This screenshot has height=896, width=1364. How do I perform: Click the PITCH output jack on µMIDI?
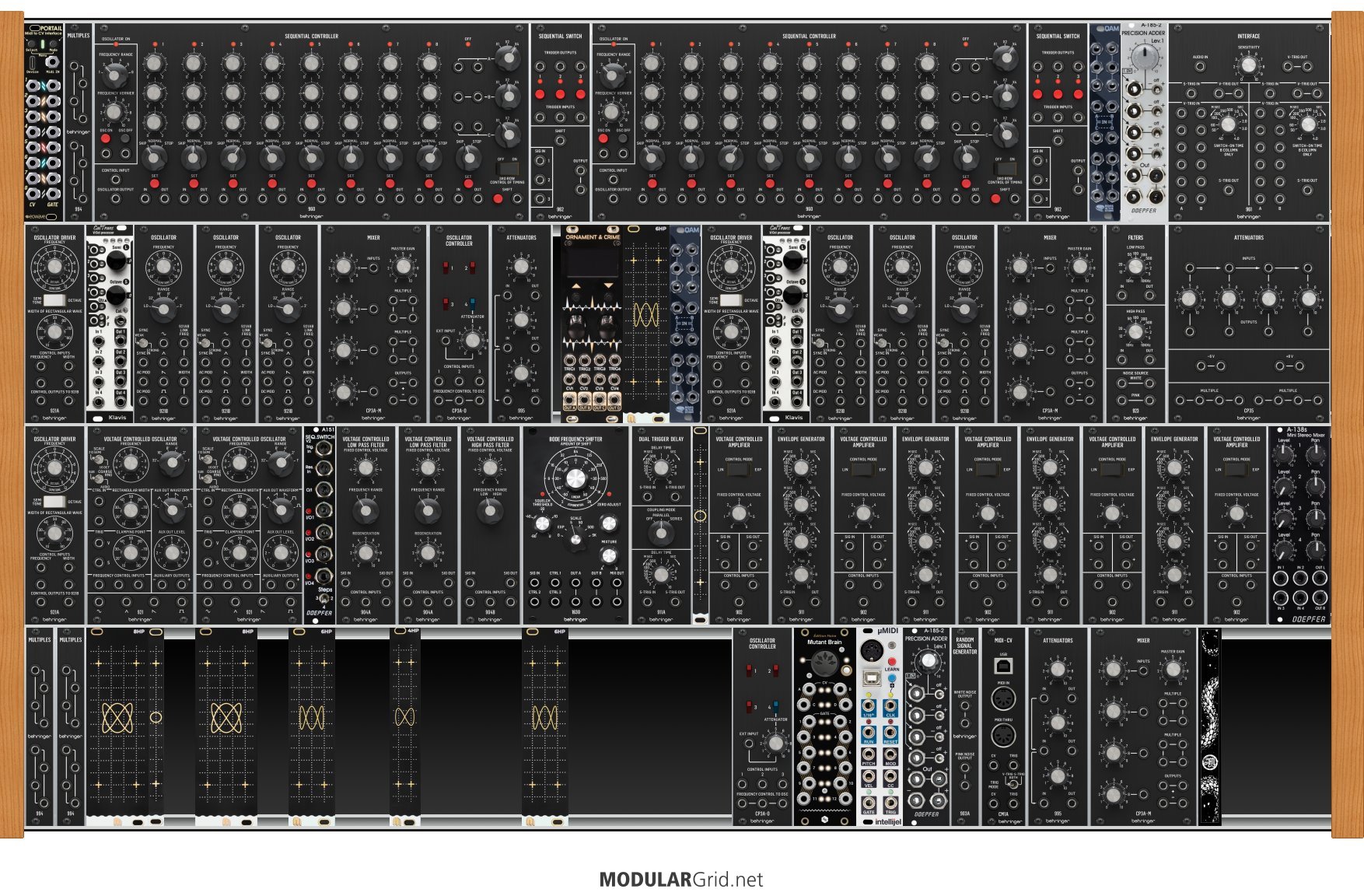pyautogui.click(x=869, y=753)
